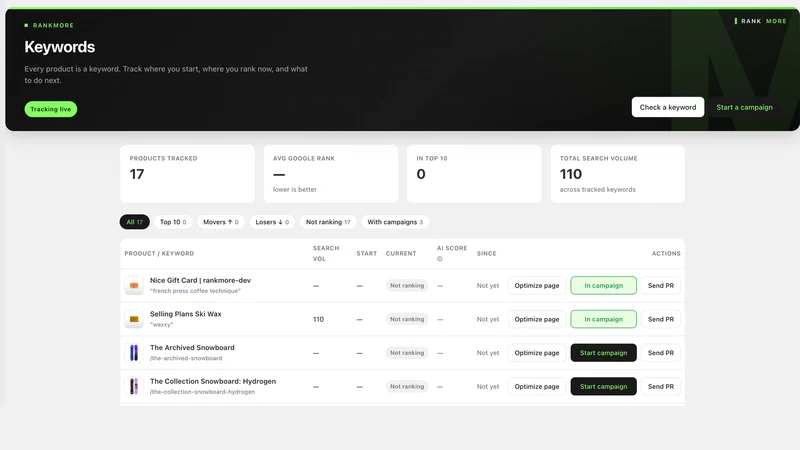The height and width of the screenshot is (450, 800).
Task: Filter by Not ranking 17
Action: (x=328, y=222)
